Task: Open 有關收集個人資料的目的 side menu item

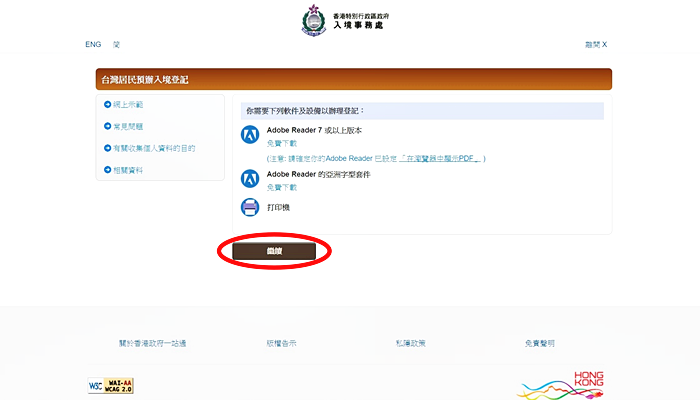Action: click(155, 148)
